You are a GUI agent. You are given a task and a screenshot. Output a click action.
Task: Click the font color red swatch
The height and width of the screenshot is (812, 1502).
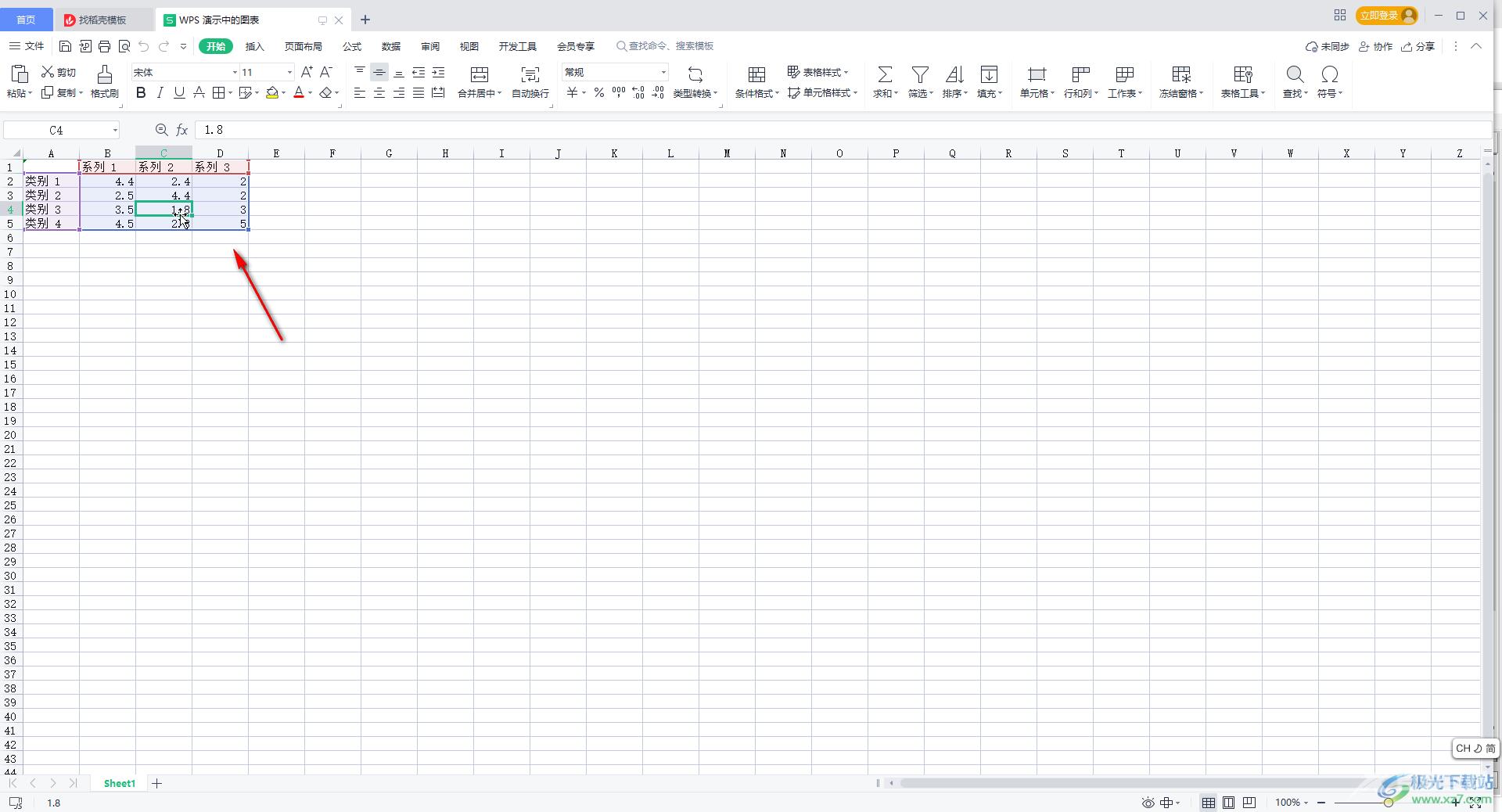pyautogui.click(x=299, y=93)
